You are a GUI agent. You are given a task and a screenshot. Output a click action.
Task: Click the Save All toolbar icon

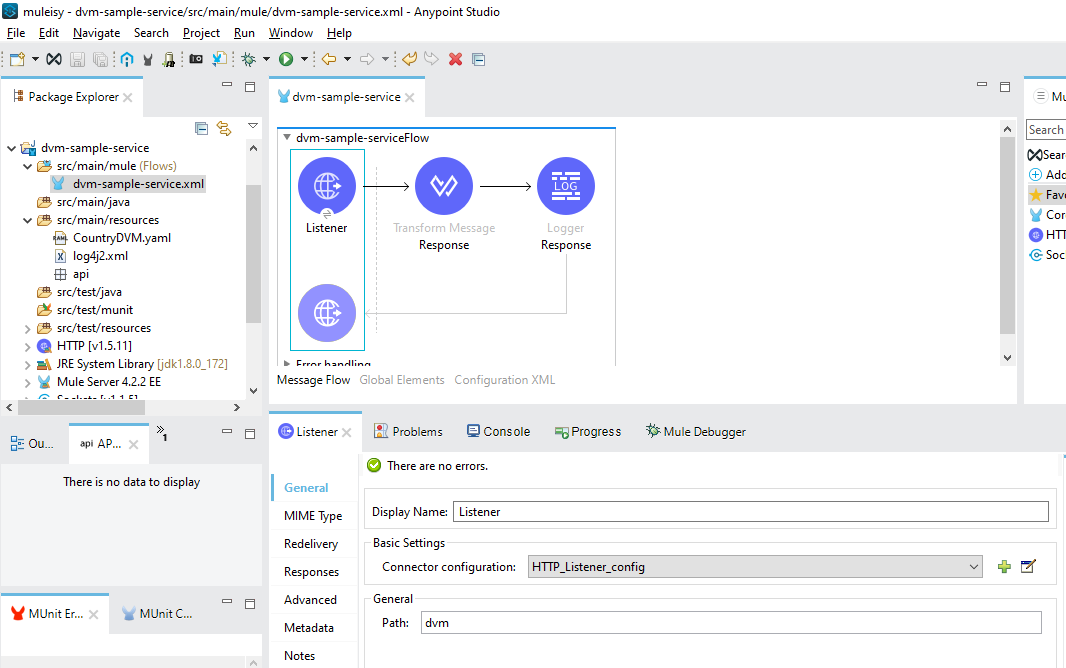tap(100, 59)
